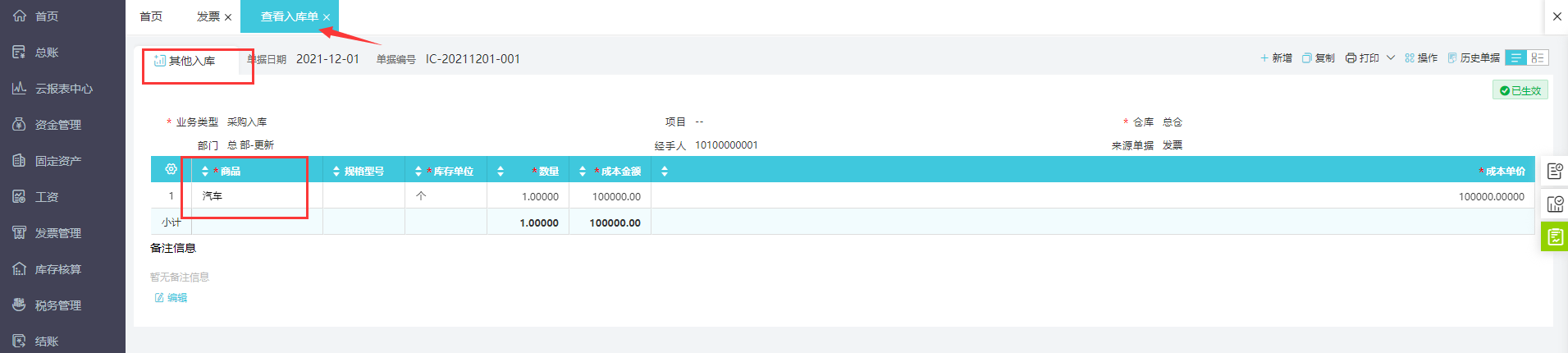Open 历史单据 from the toolbar
The height and width of the screenshot is (353, 1568).
pyautogui.click(x=1474, y=58)
